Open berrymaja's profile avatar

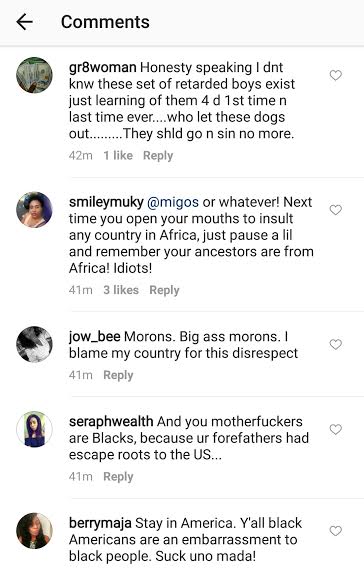[x=34, y=531]
